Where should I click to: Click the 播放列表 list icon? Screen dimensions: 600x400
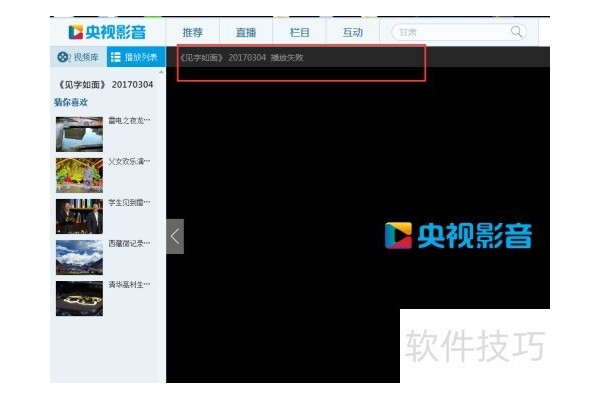coord(115,57)
